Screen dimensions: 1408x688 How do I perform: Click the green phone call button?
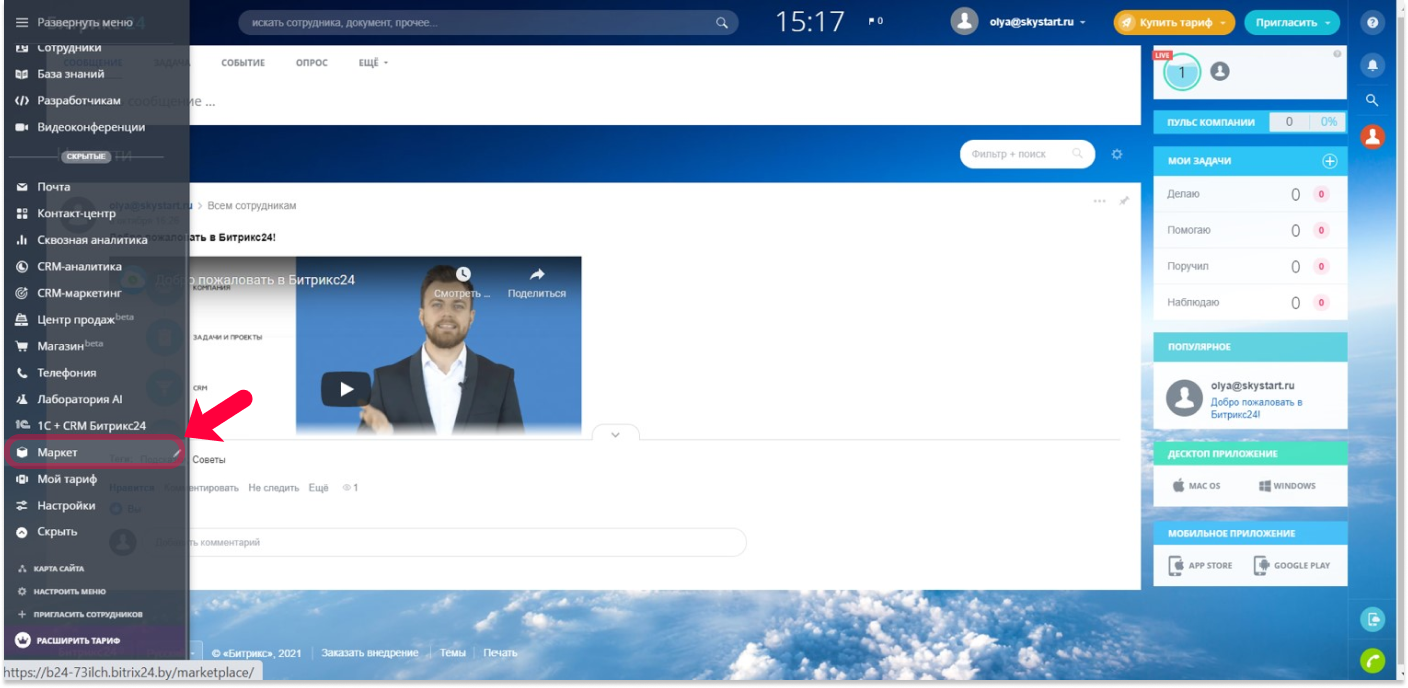1373,661
